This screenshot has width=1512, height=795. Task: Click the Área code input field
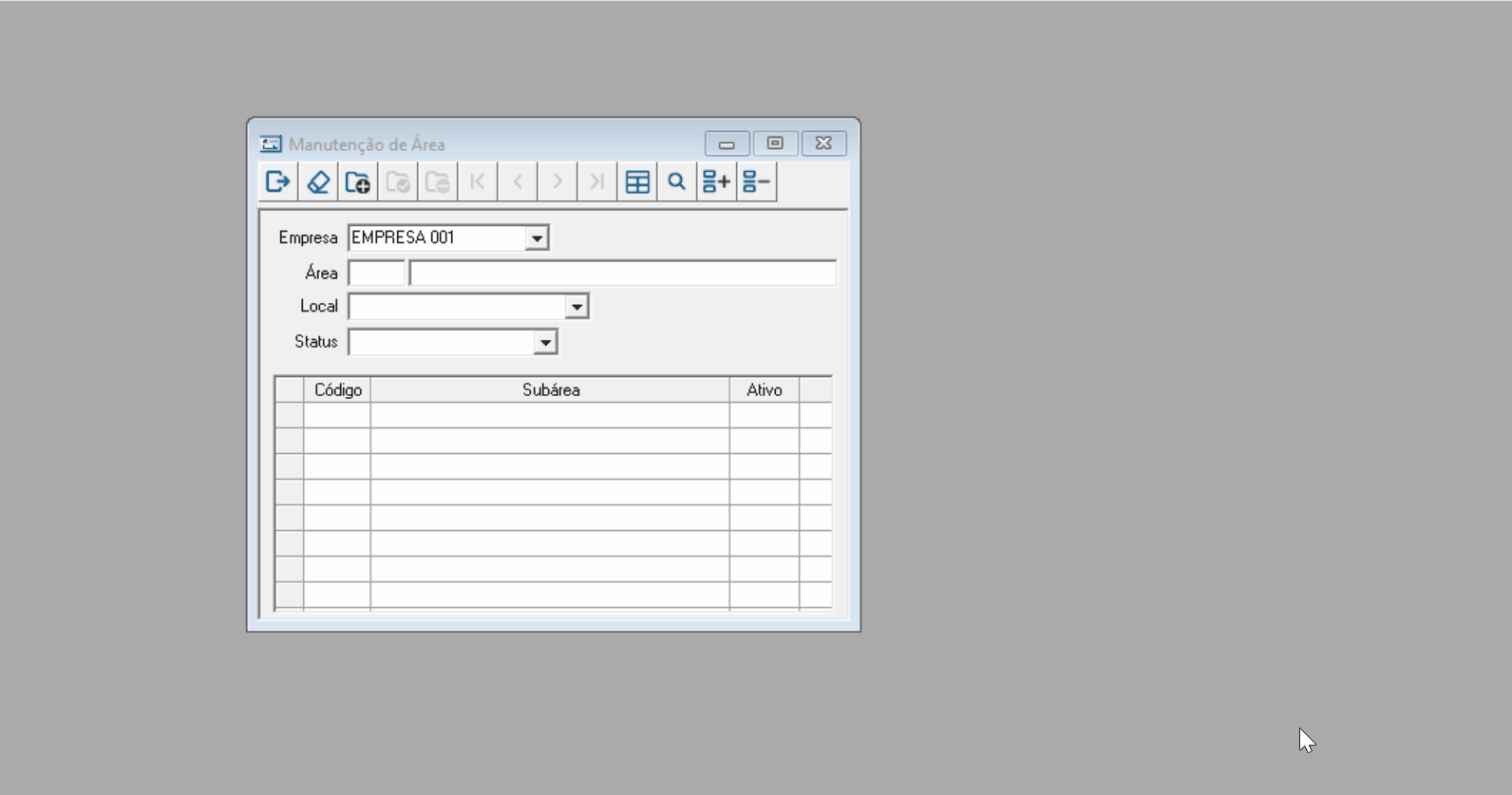coord(377,274)
